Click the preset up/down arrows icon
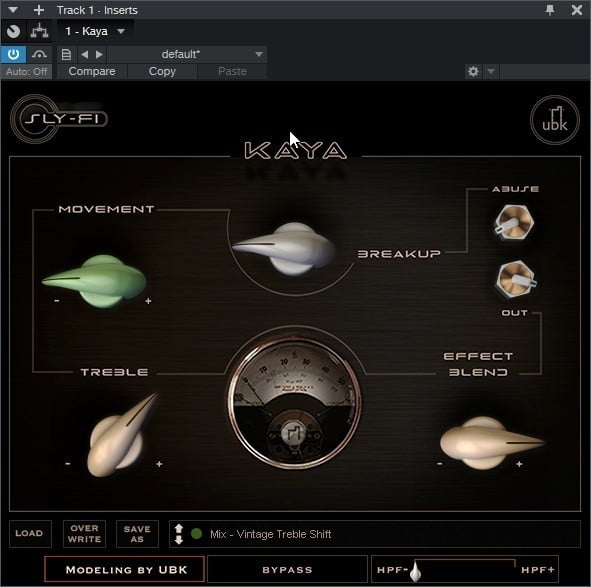This screenshot has width=591, height=587. [x=179, y=534]
